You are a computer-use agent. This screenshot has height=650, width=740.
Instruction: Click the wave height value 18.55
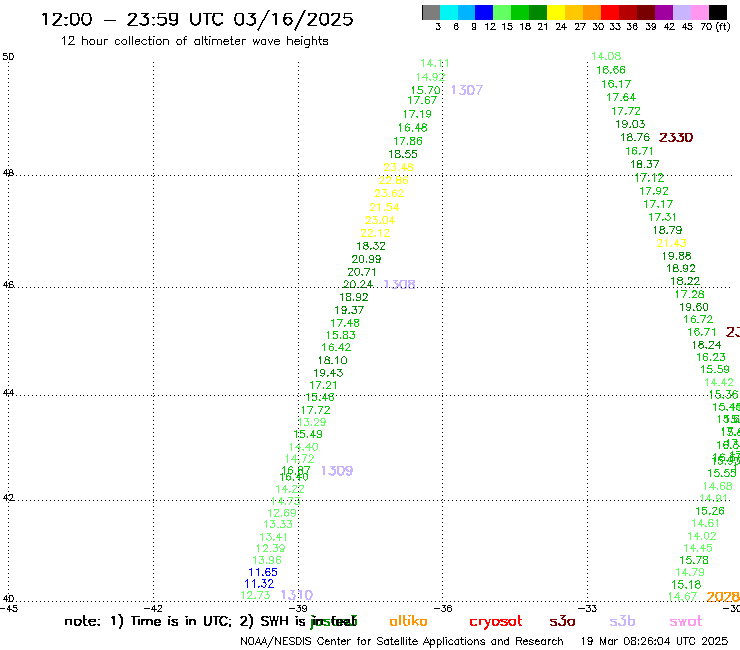click(403, 154)
